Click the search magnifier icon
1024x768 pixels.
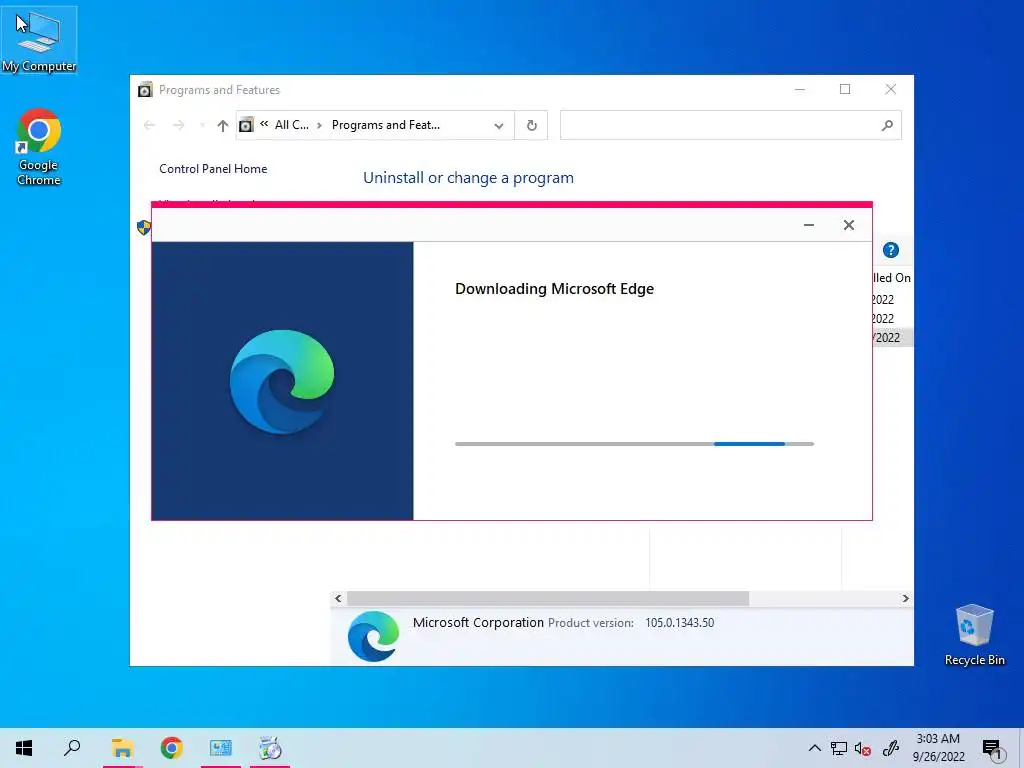click(x=887, y=125)
